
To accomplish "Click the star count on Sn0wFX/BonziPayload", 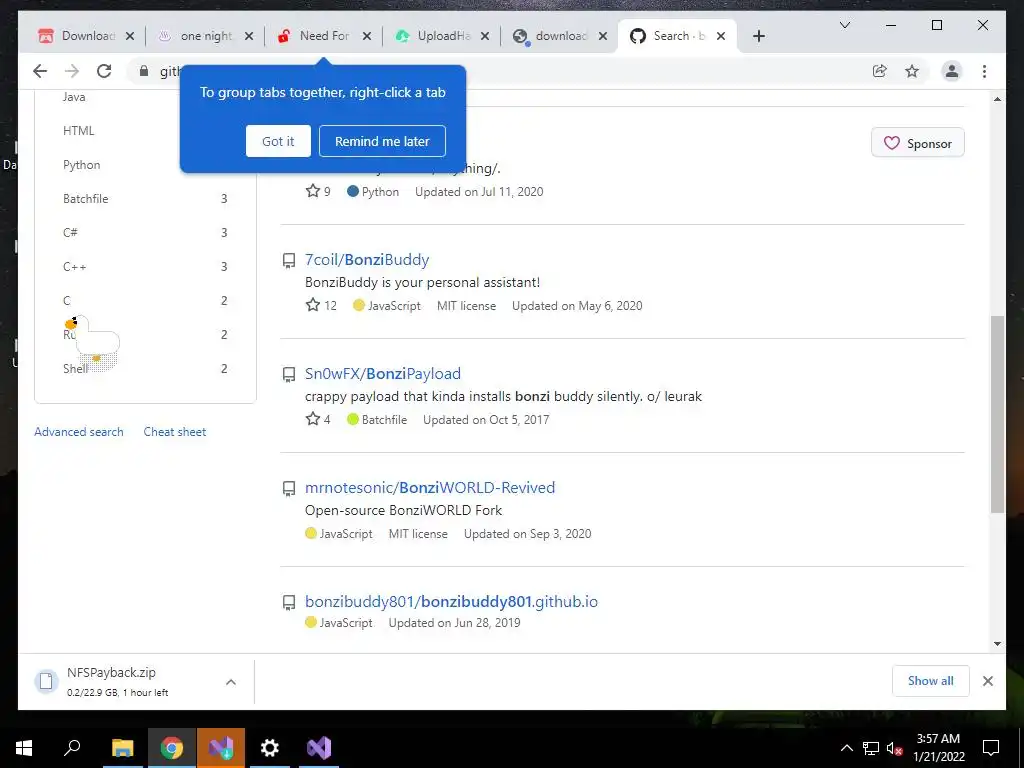I will 318,419.
